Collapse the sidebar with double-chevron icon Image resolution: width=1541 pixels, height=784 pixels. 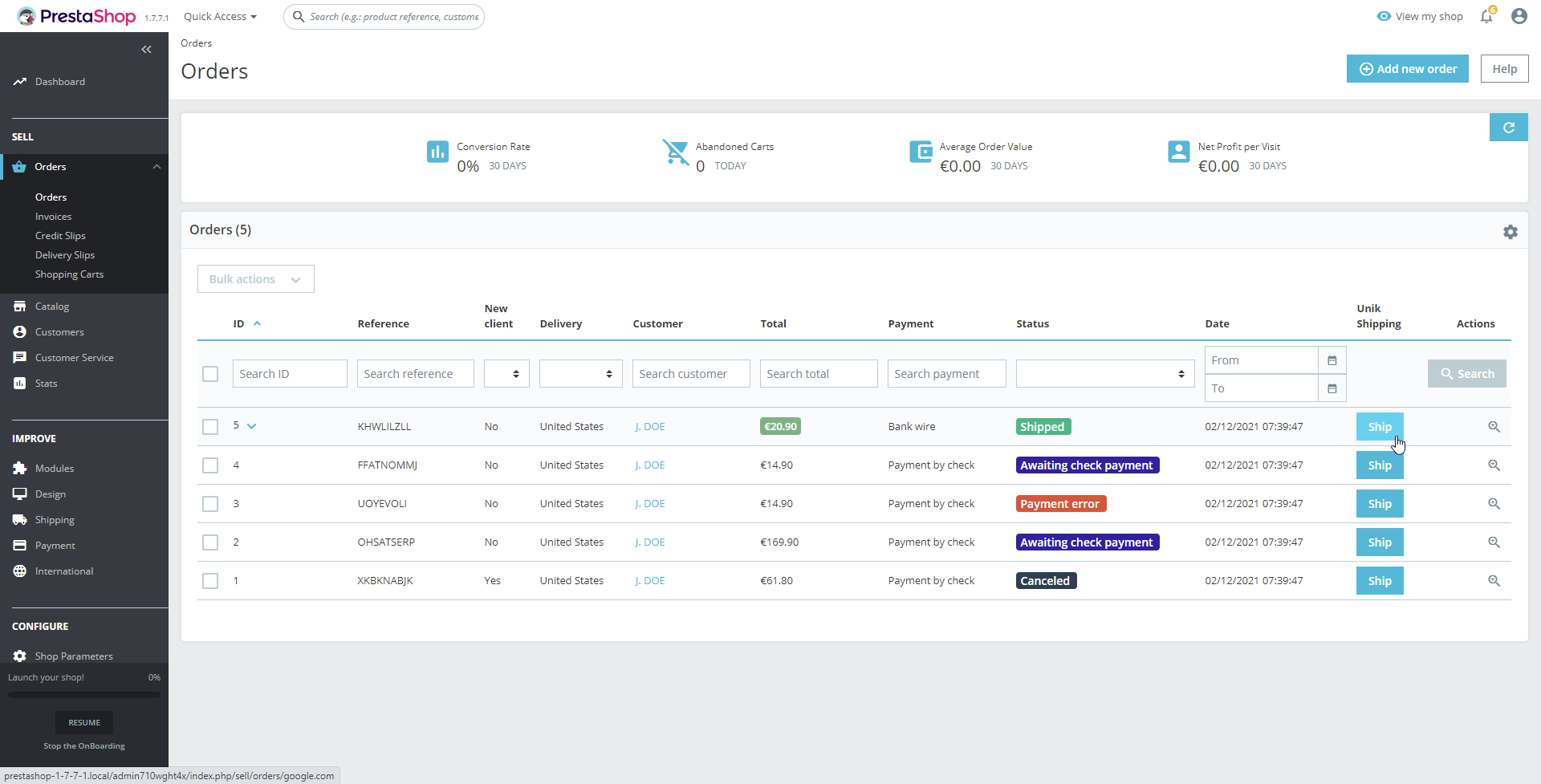pyautogui.click(x=146, y=50)
